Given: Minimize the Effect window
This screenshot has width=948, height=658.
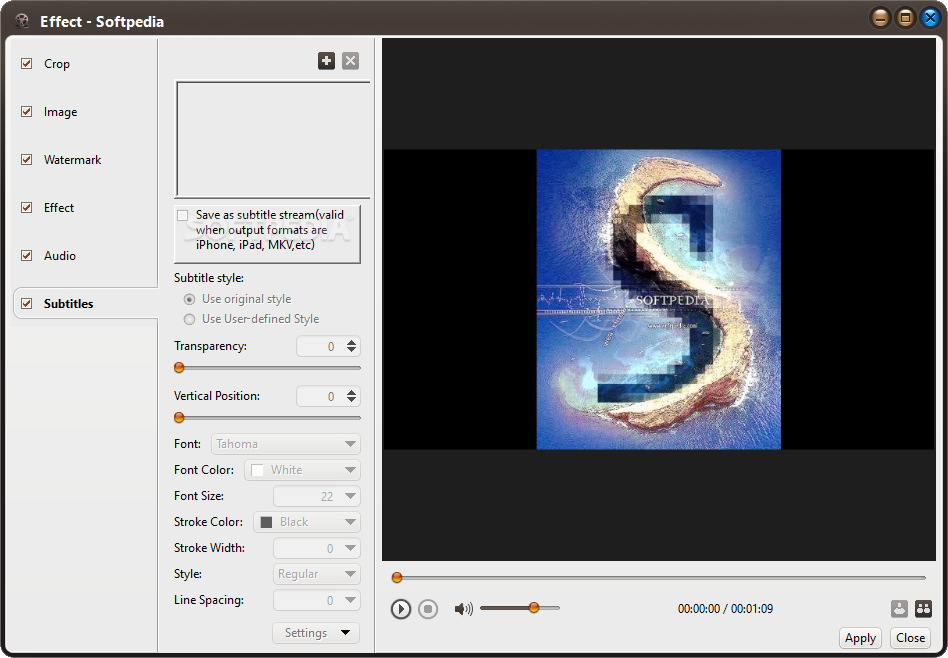Looking at the screenshot, I should [880, 18].
